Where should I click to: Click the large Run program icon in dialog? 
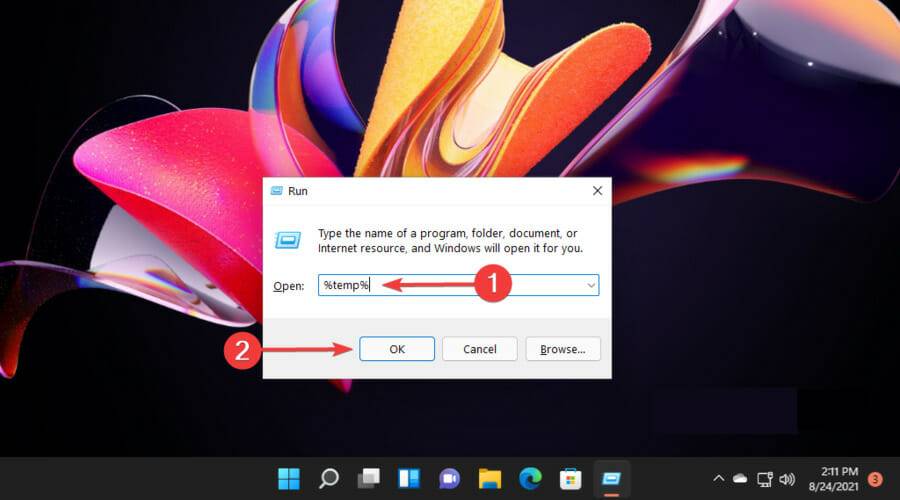tap(288, 240)
